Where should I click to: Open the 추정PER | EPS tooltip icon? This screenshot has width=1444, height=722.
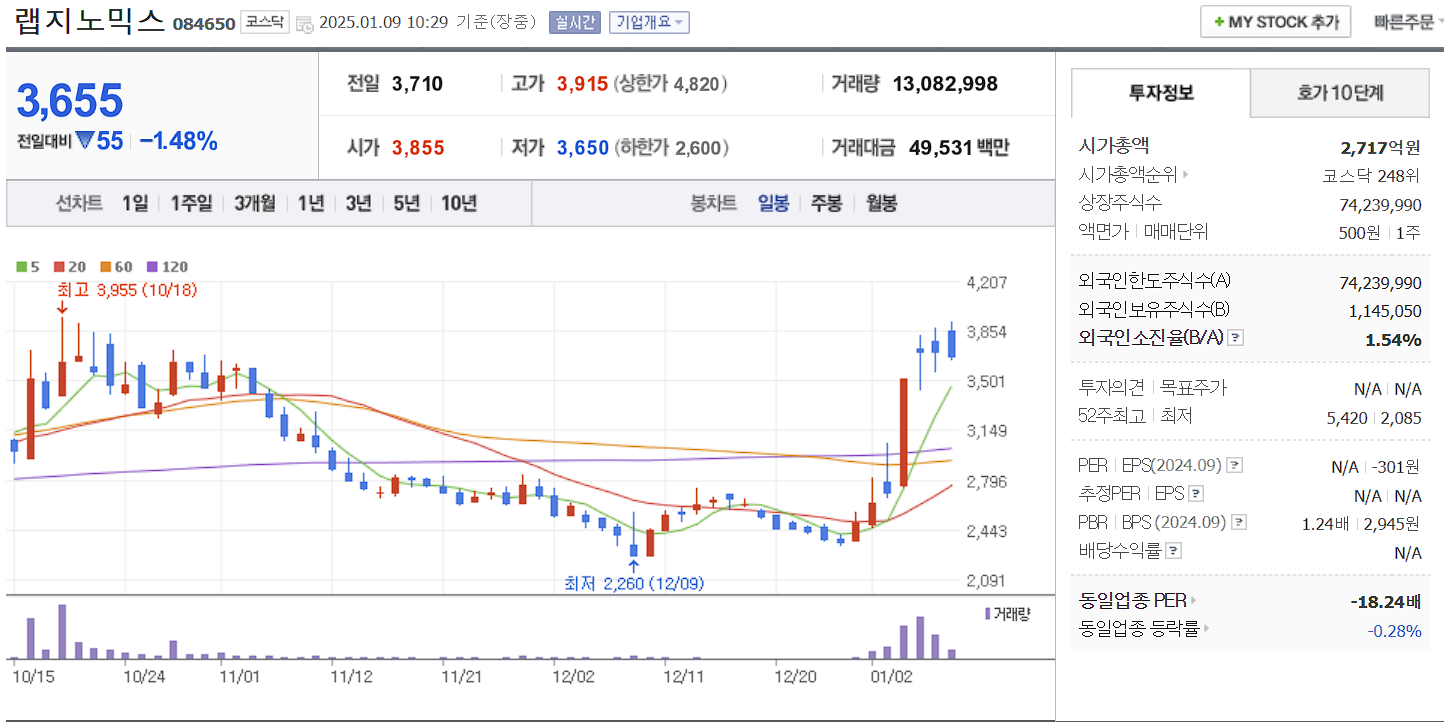(1195, 495)
